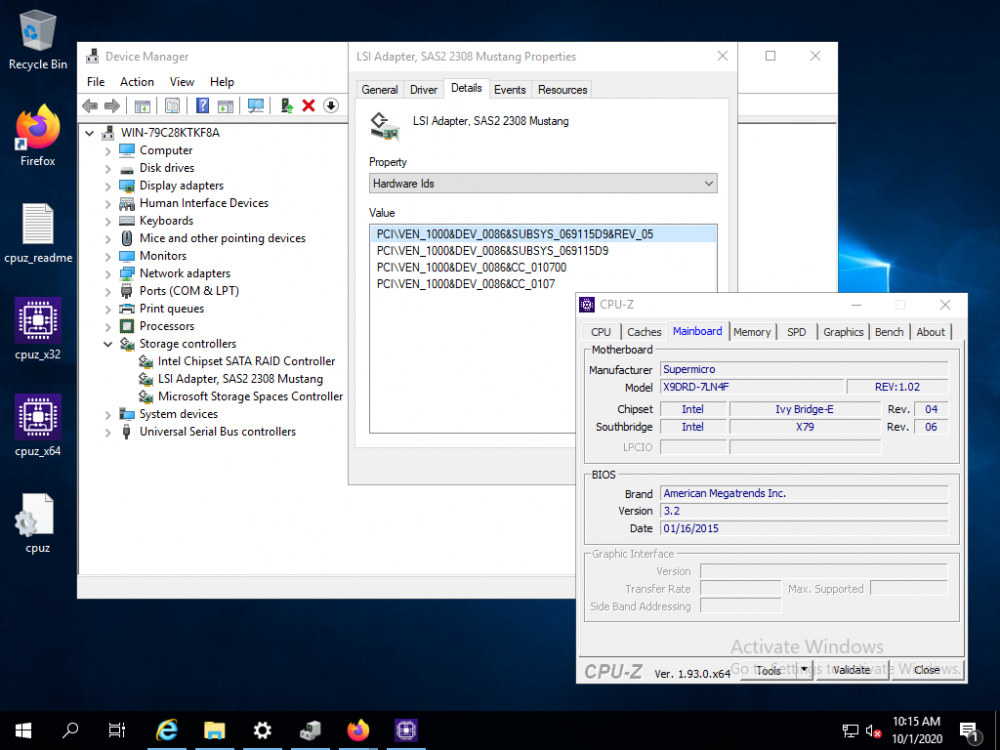Click the update driver toolbar icon
The height and width of the screenshot is (750, 1000).
coord(286,106)
